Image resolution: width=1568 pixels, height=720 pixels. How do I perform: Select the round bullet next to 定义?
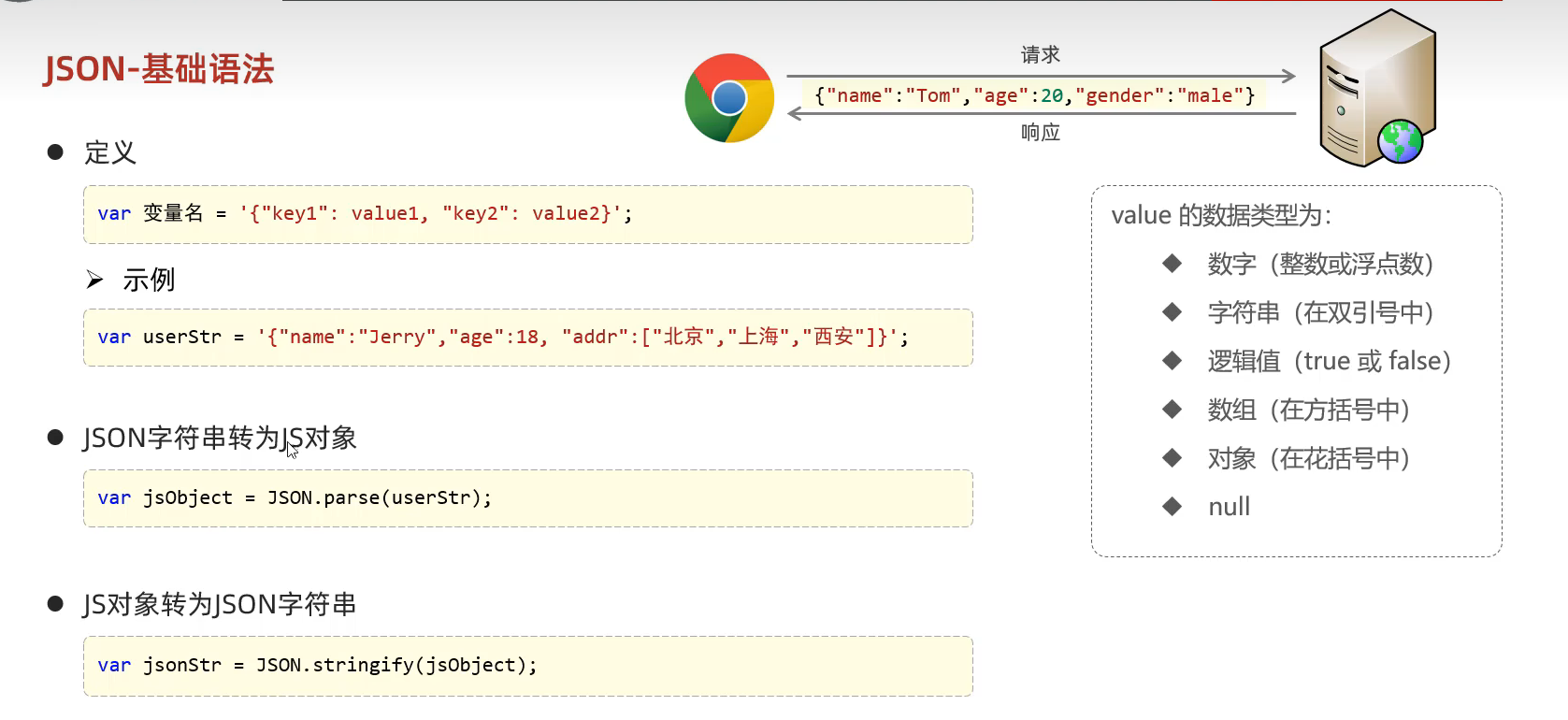tap(55, 152)
